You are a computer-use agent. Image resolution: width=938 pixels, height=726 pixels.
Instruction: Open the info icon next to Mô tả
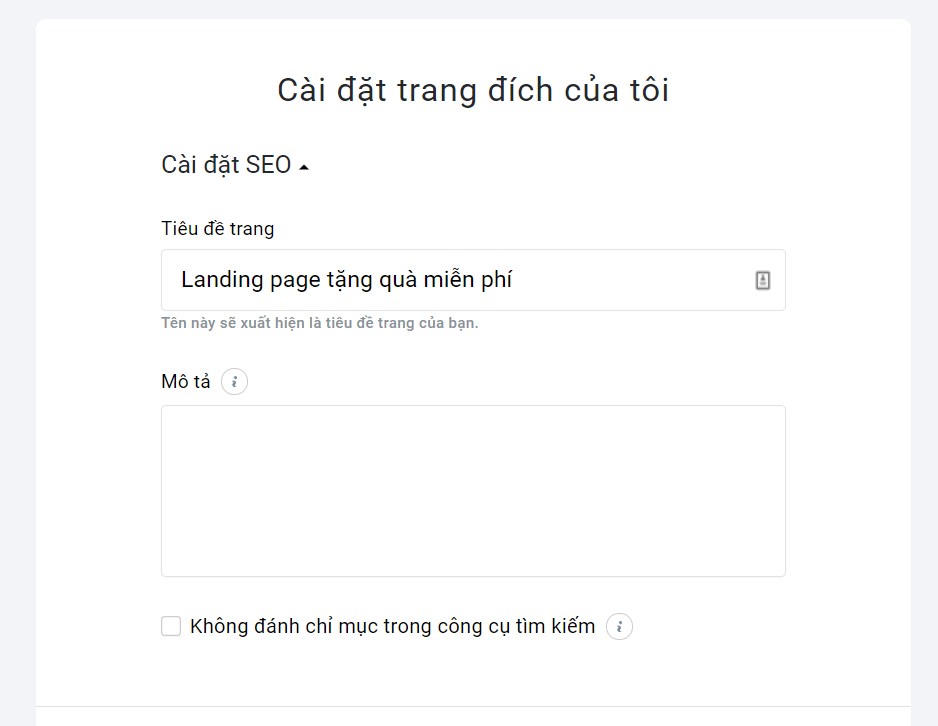coord(234,382)
